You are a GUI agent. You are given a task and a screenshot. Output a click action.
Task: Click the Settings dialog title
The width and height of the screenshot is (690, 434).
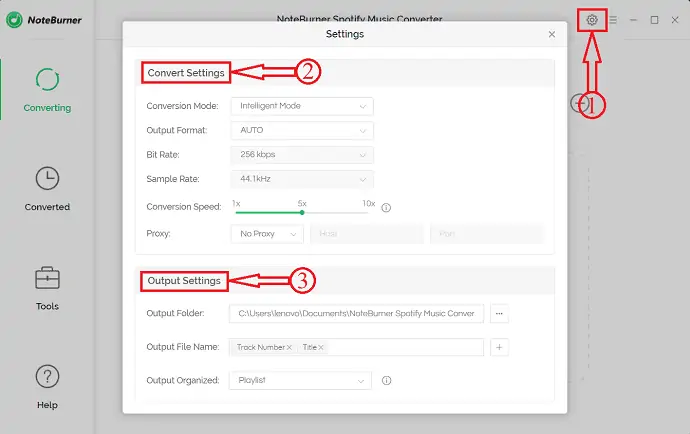[345, 34]
